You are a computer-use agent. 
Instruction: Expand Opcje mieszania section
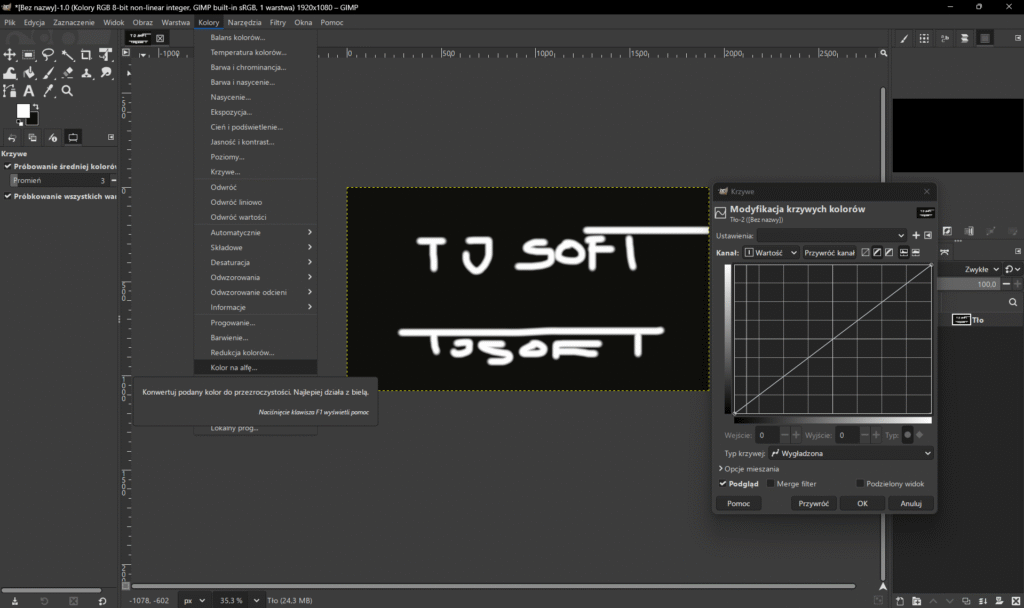coord(749,469)
